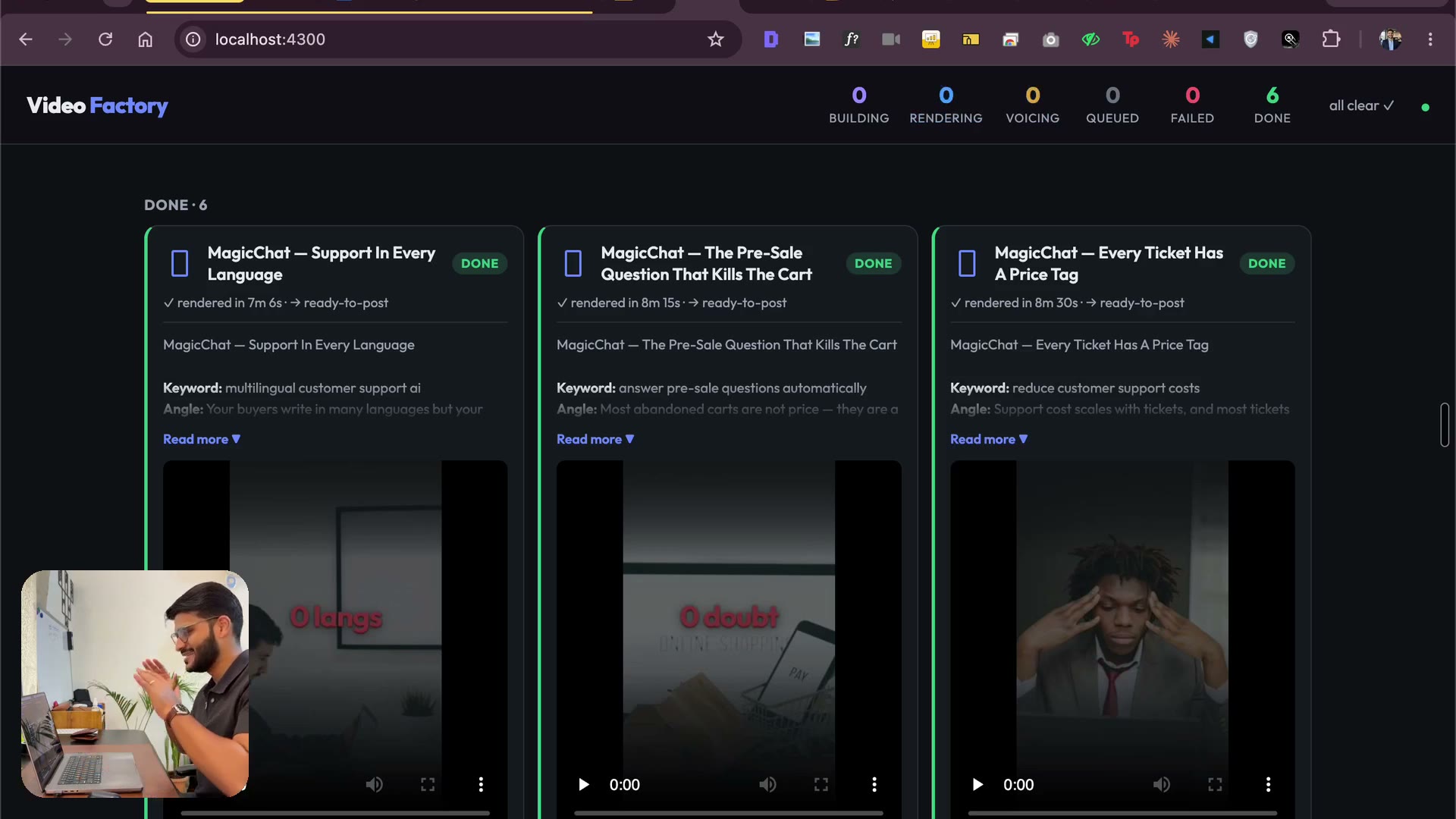Click 'rendered in 8m 30s' status text

(x=1021, y=303)
